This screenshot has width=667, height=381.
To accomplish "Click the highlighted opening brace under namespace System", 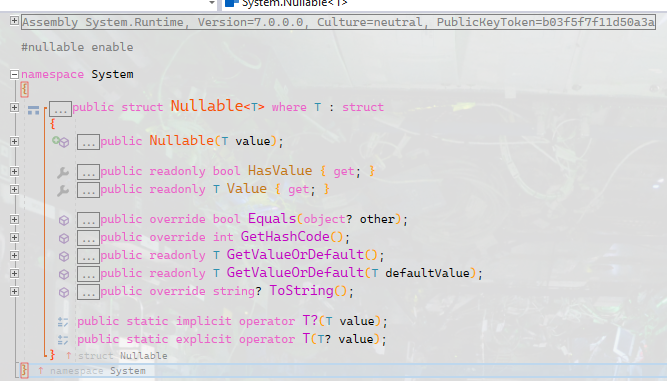I will [25, 90].
